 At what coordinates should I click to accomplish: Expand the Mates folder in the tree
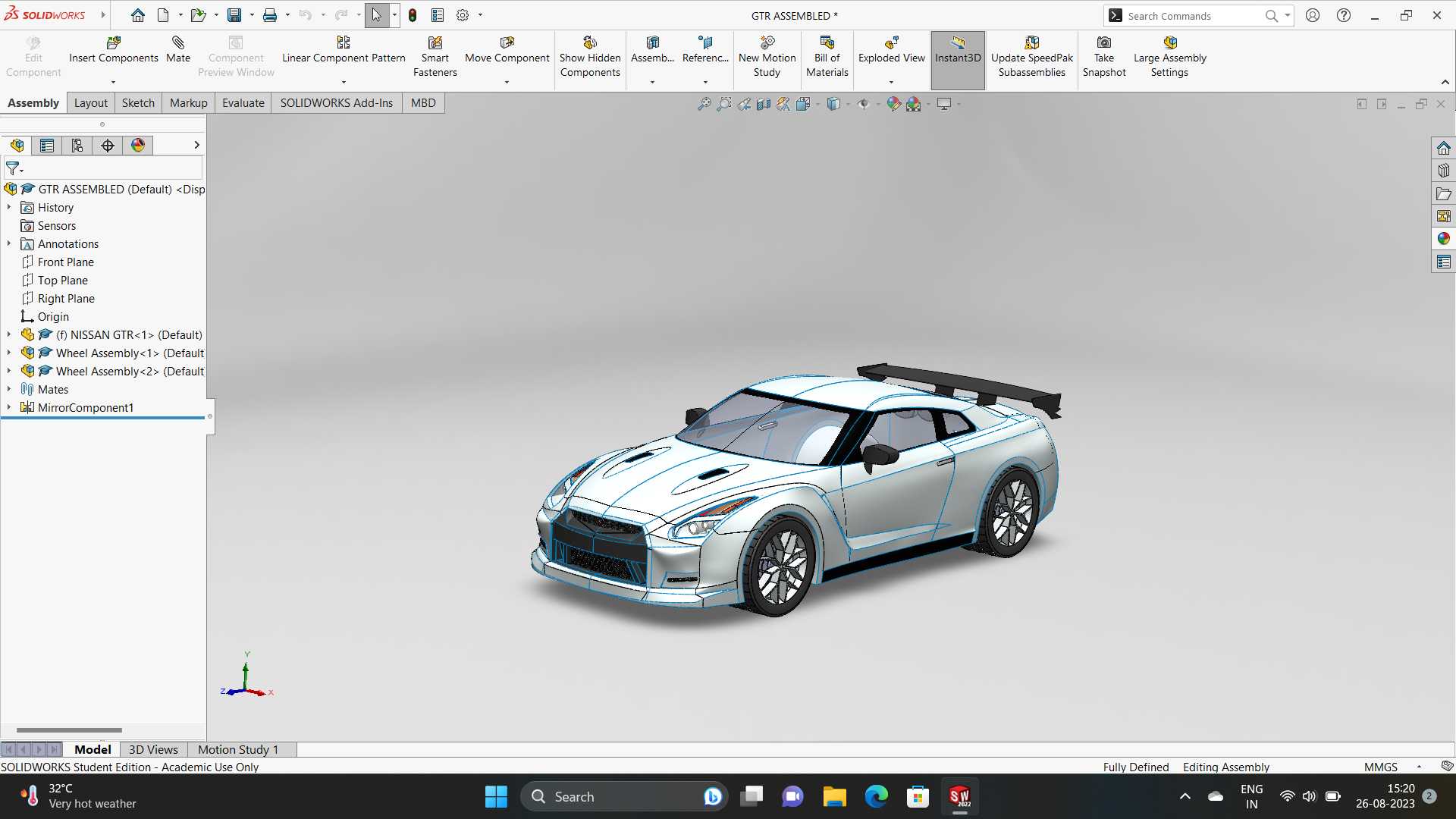[x=9, y=389]
